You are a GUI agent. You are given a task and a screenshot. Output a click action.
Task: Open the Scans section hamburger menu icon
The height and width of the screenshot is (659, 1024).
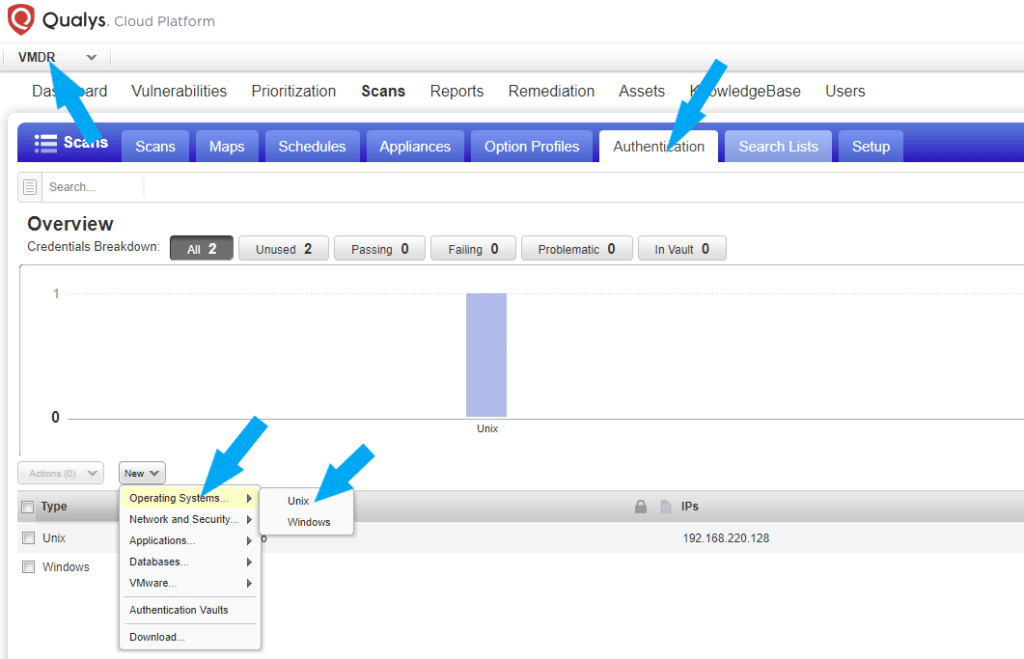46,143
